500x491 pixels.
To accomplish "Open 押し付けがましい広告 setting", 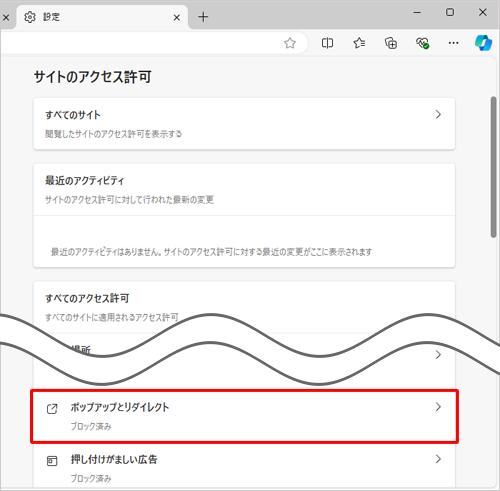I will [244, 468].
